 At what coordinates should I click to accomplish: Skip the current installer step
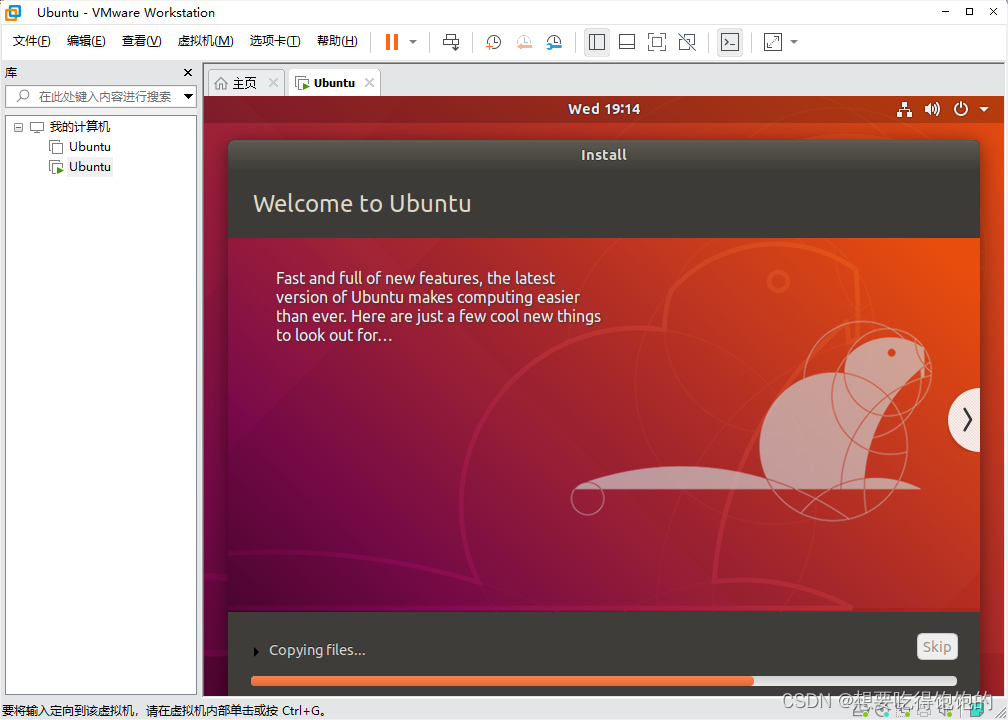pos(937,647)
